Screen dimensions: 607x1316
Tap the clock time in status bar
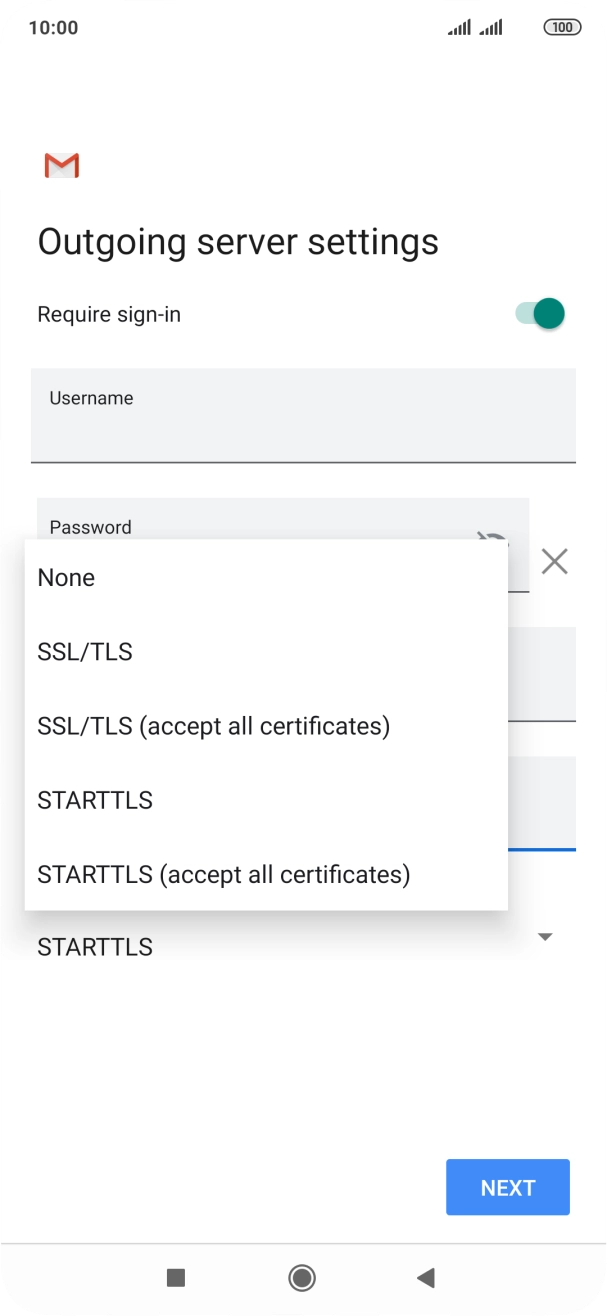click(x=53, y=28)
